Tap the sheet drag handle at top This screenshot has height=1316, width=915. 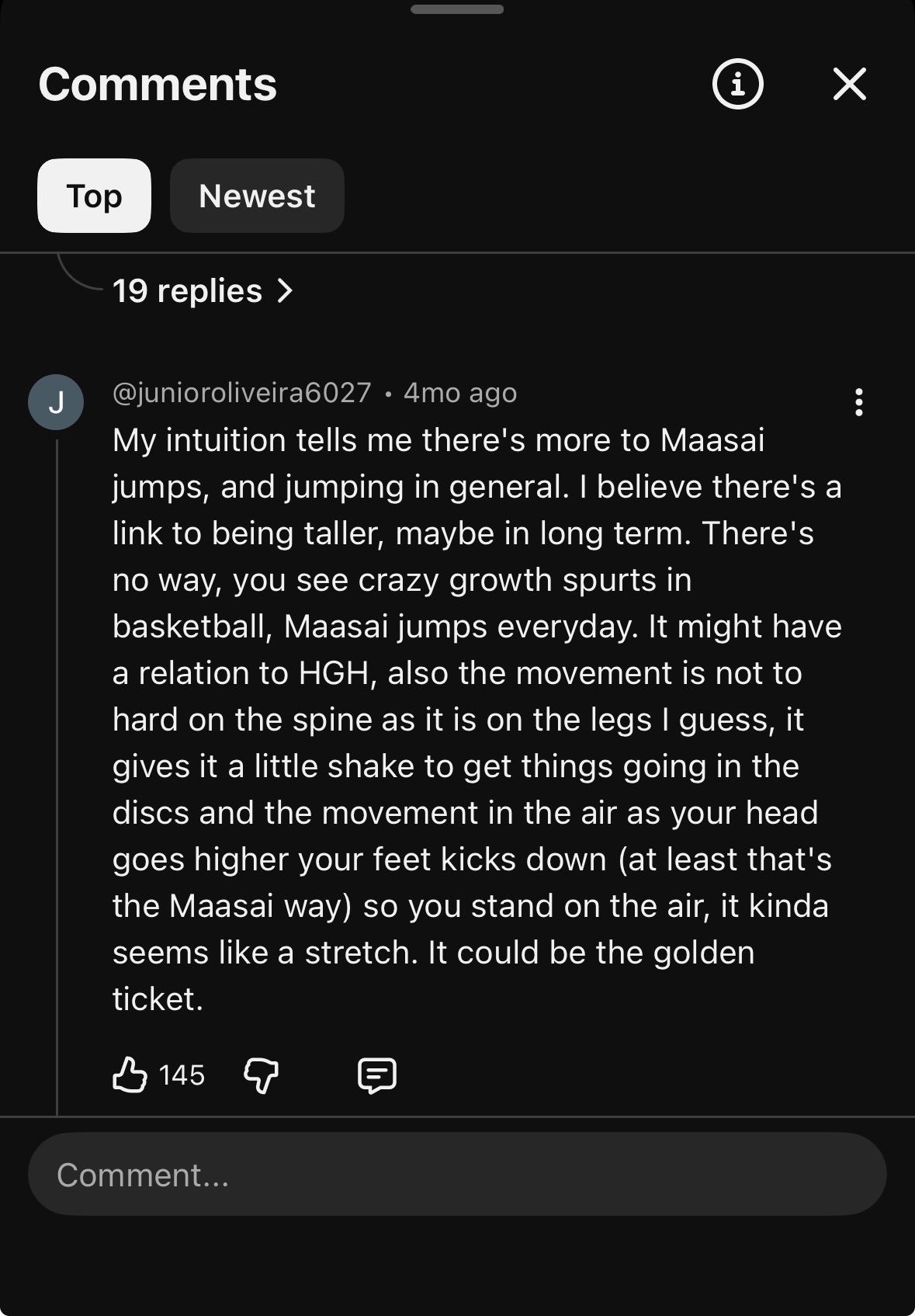point(457,9)
